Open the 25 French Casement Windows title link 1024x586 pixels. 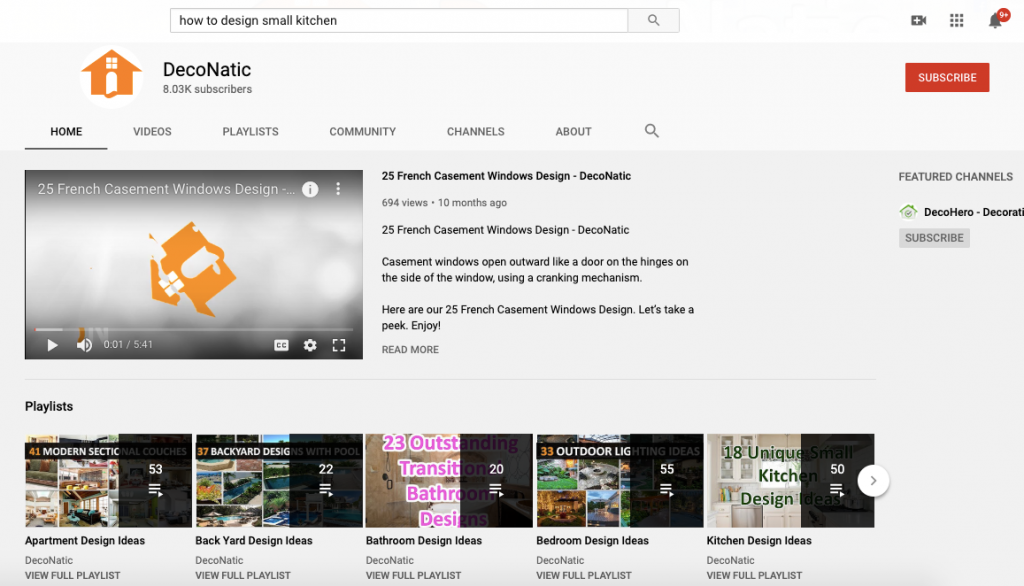point(506,176)
